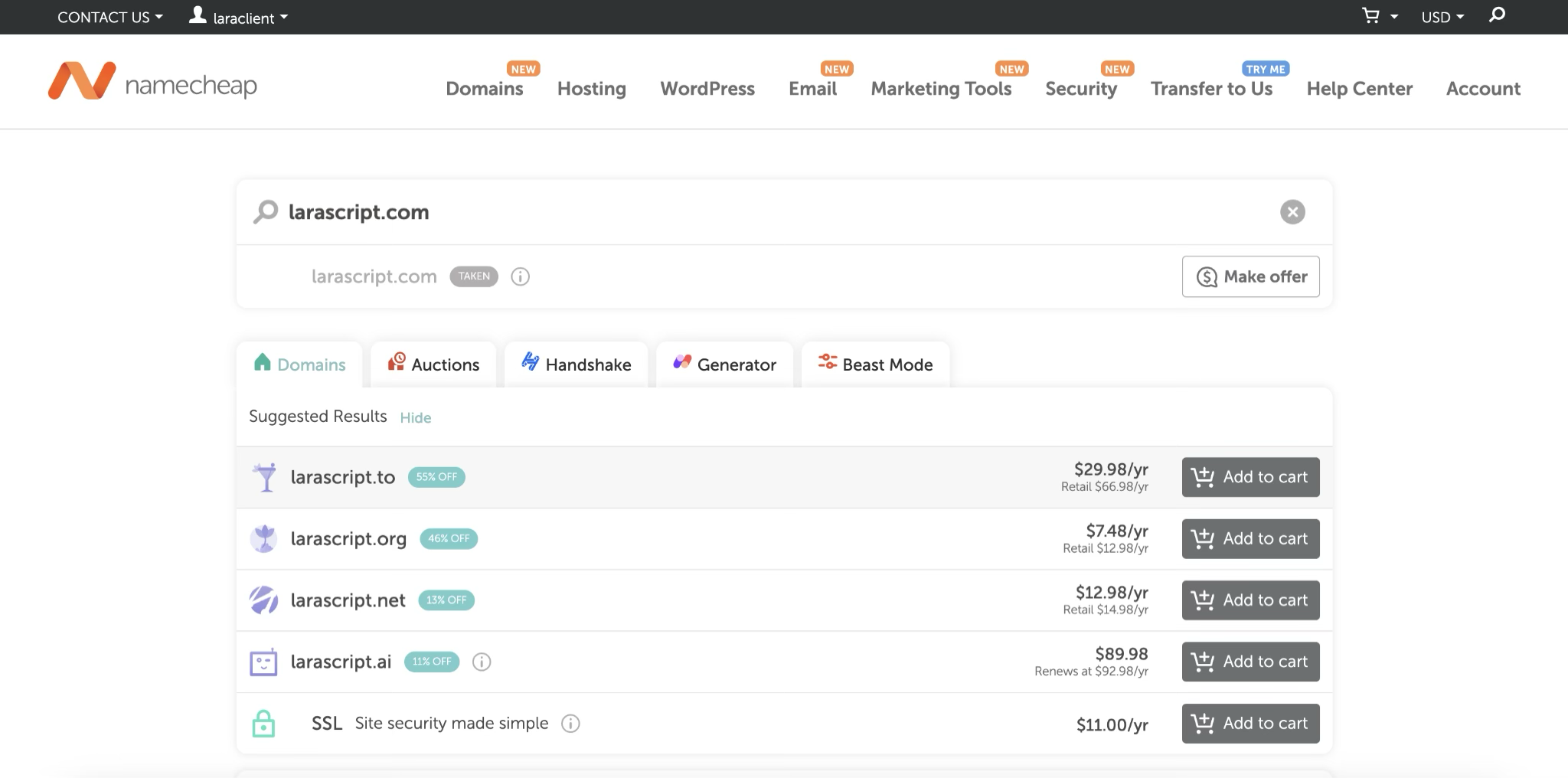
Task: Click the larascript.ai robot face icon
Action: 263,662
